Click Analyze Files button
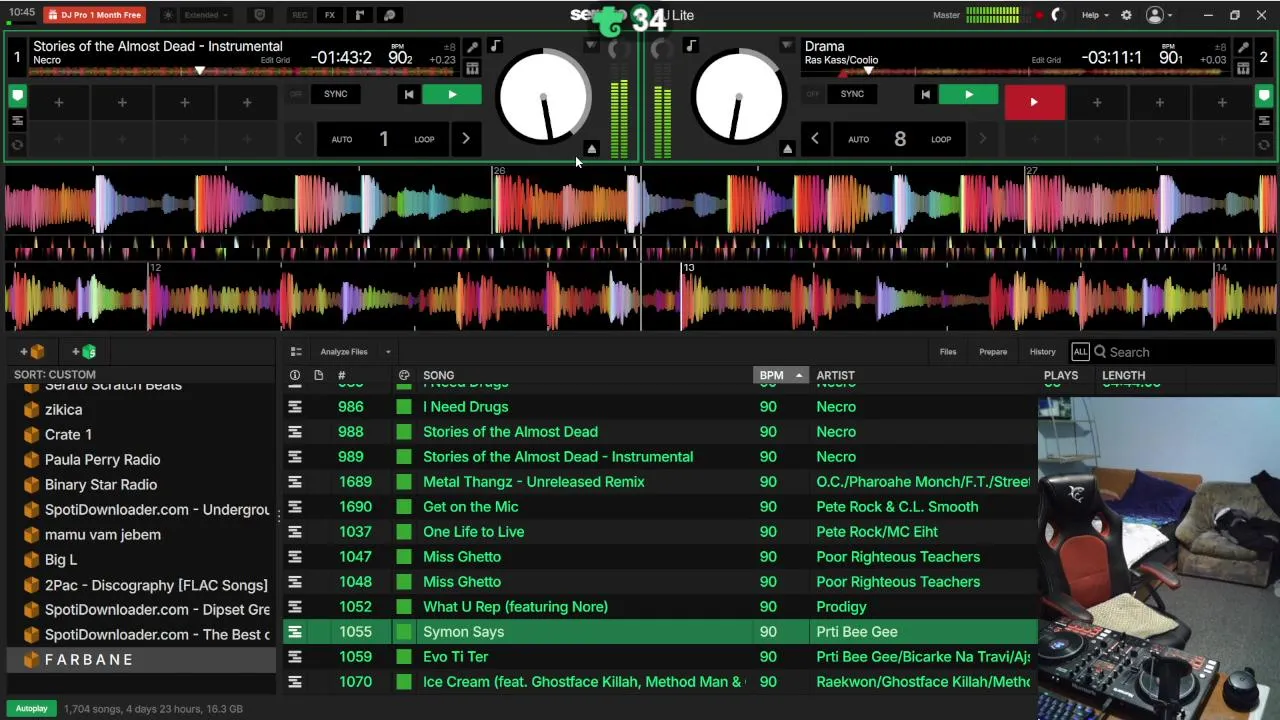 coord(344,352)
